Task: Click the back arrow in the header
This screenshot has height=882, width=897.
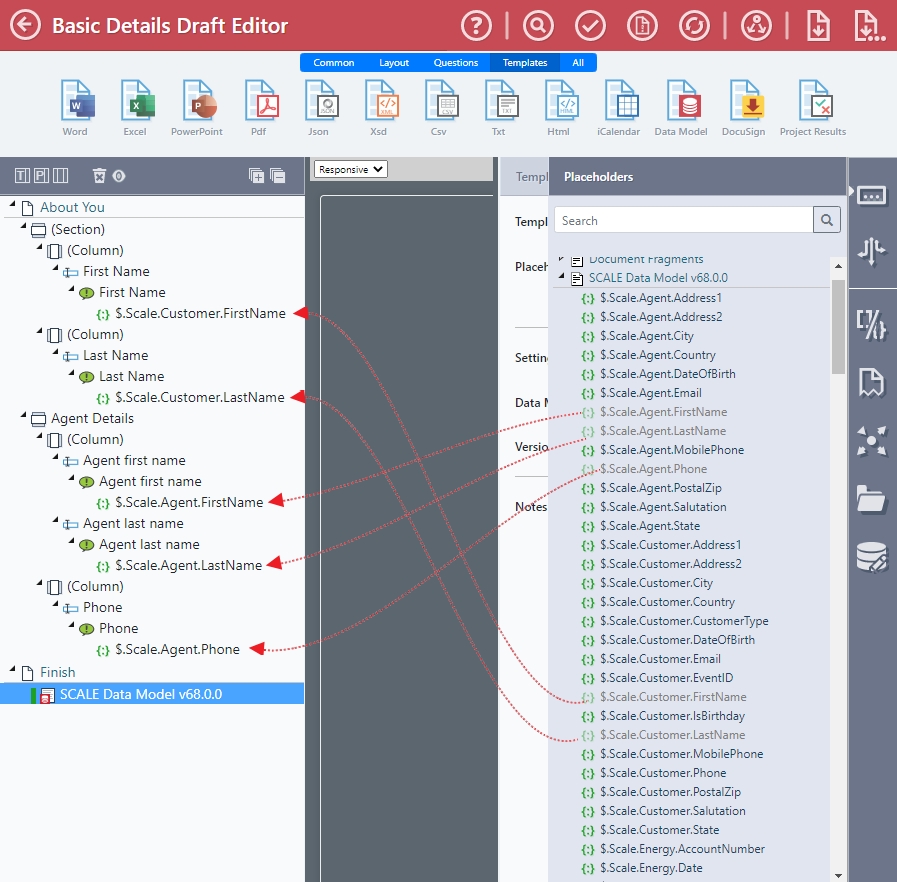Action: [x=25, y=25]
